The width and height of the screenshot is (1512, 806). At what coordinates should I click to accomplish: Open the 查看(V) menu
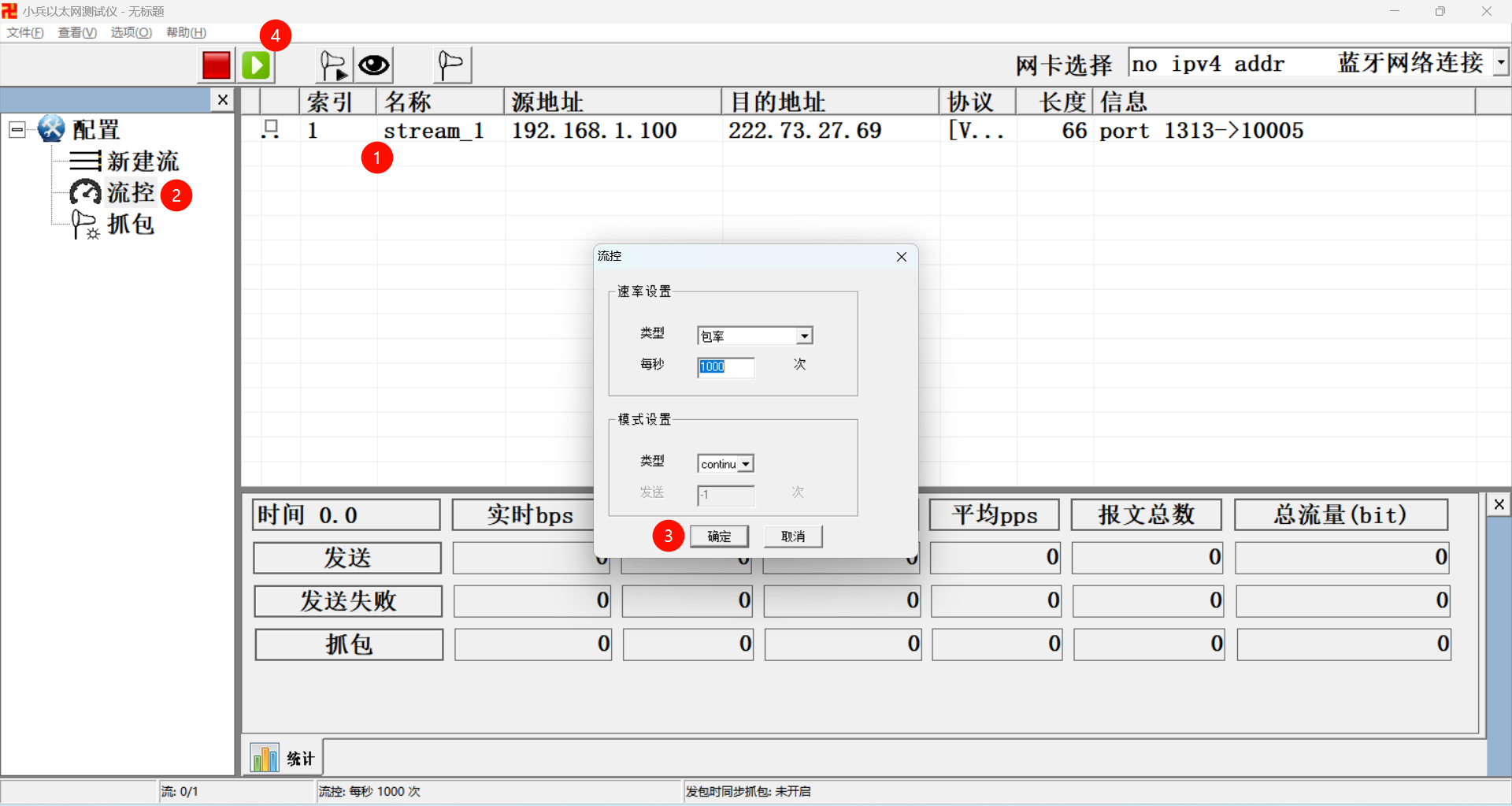click(x=77, y=32)
